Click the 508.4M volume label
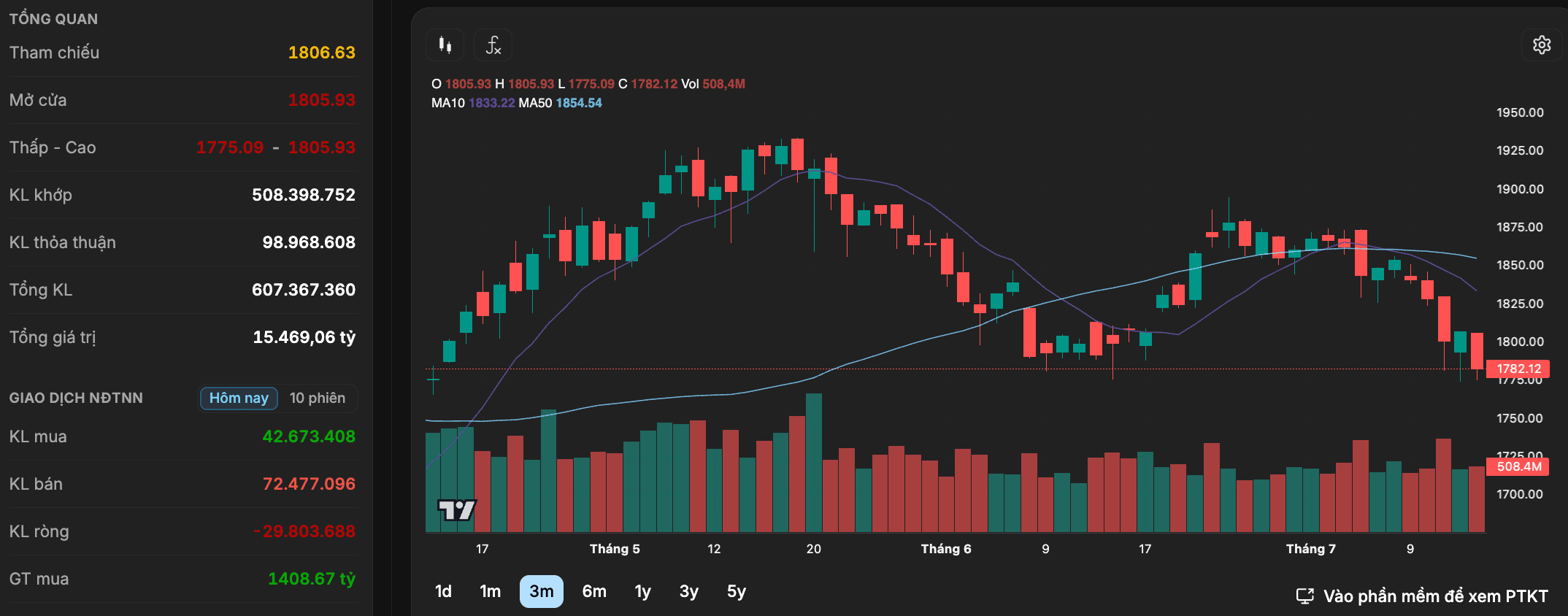1568x616 pixels. [x=1518, y=466]
